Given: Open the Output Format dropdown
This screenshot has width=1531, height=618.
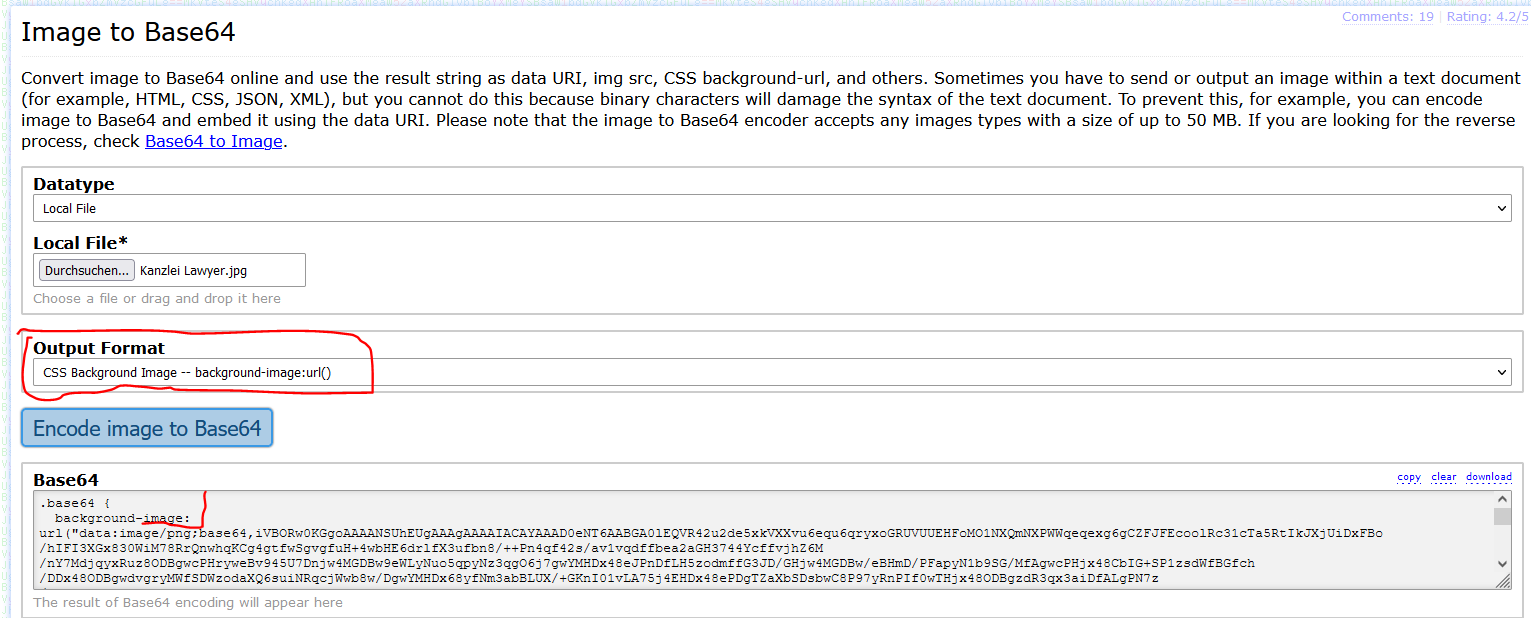Looking at the screenshot, I should click(771, 372).
